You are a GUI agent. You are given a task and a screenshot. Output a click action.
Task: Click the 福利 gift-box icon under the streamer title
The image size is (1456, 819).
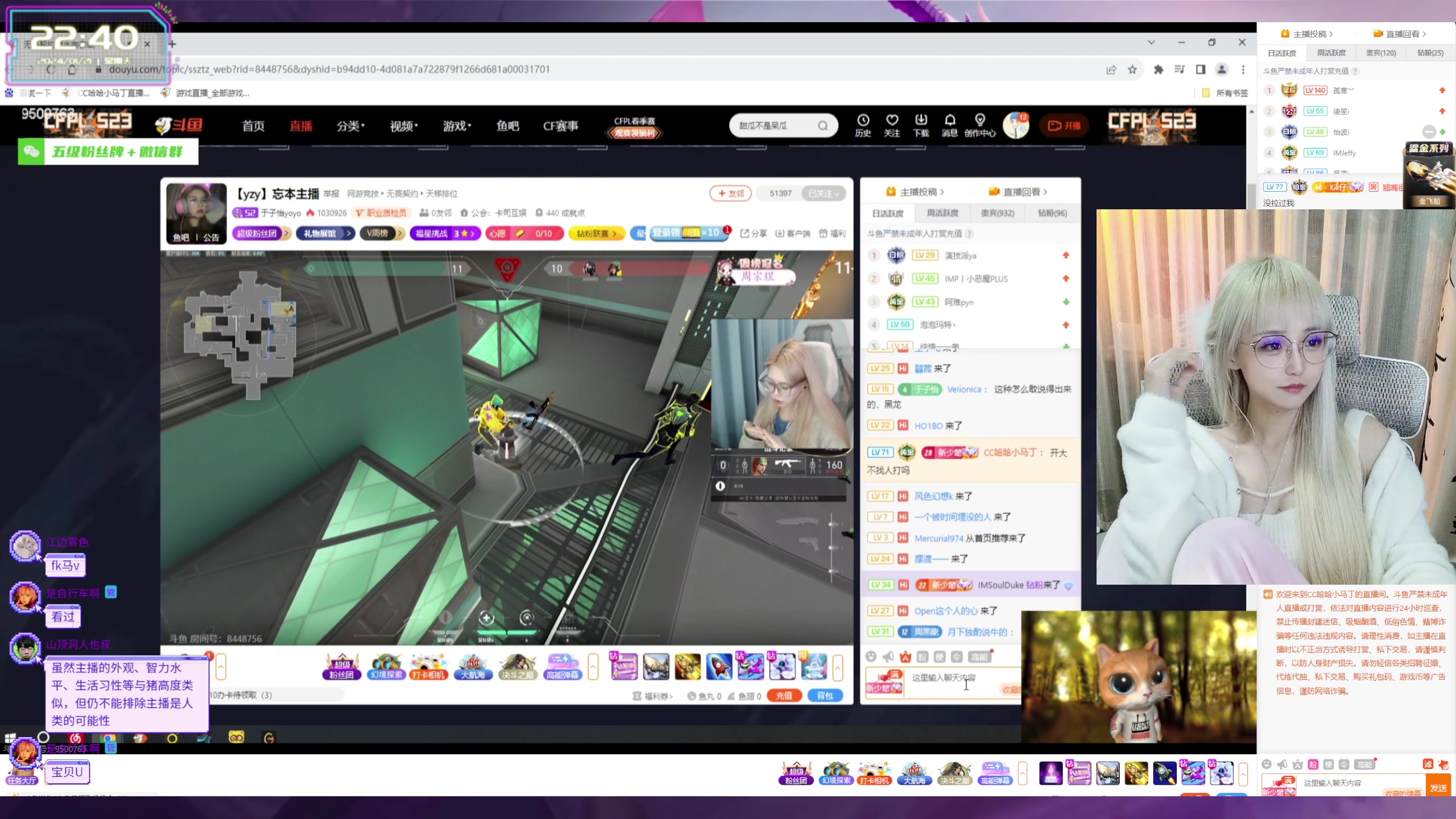[x=832, y=233]
